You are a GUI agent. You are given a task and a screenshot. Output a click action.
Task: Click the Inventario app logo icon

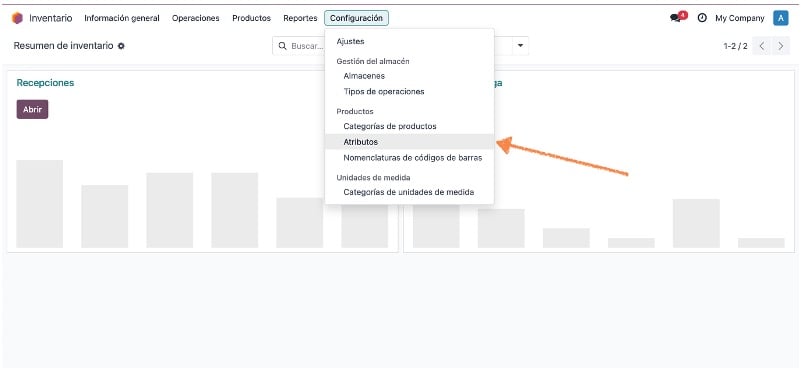click(17, 18)
